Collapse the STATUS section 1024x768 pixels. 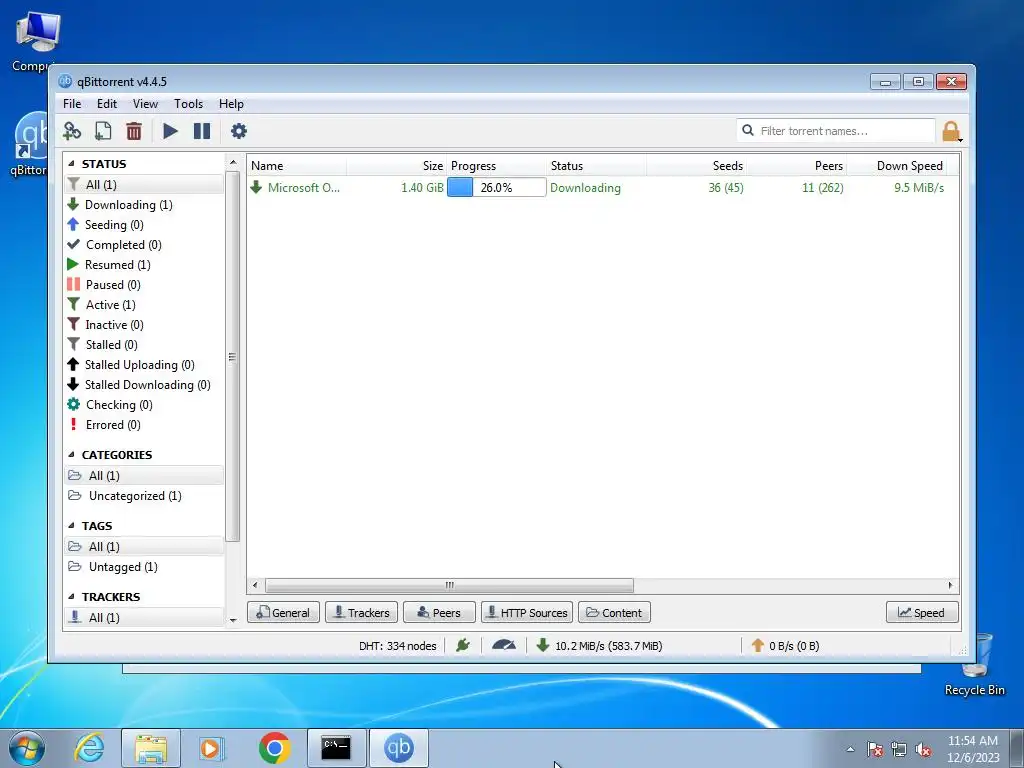point(71,164)
